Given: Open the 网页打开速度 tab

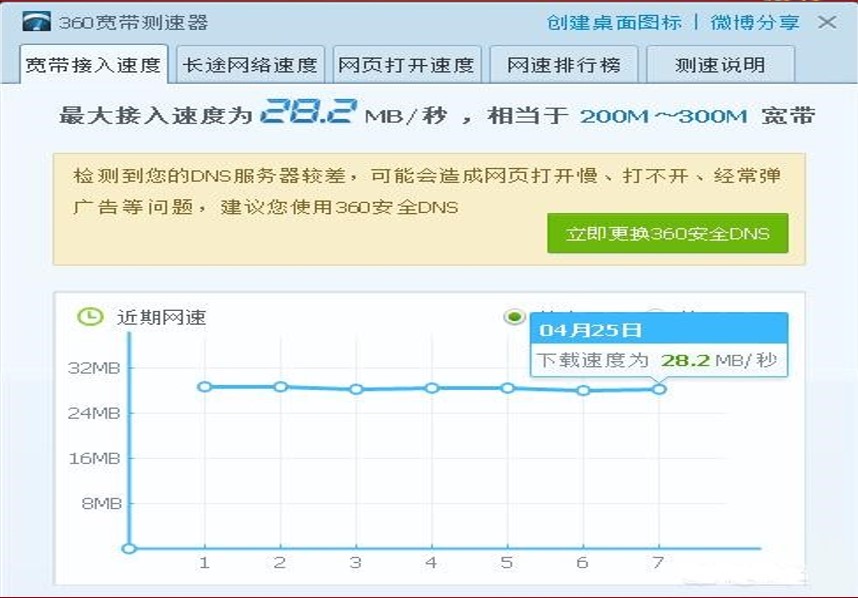Looking at the screenshot, I should click(411, 62).
